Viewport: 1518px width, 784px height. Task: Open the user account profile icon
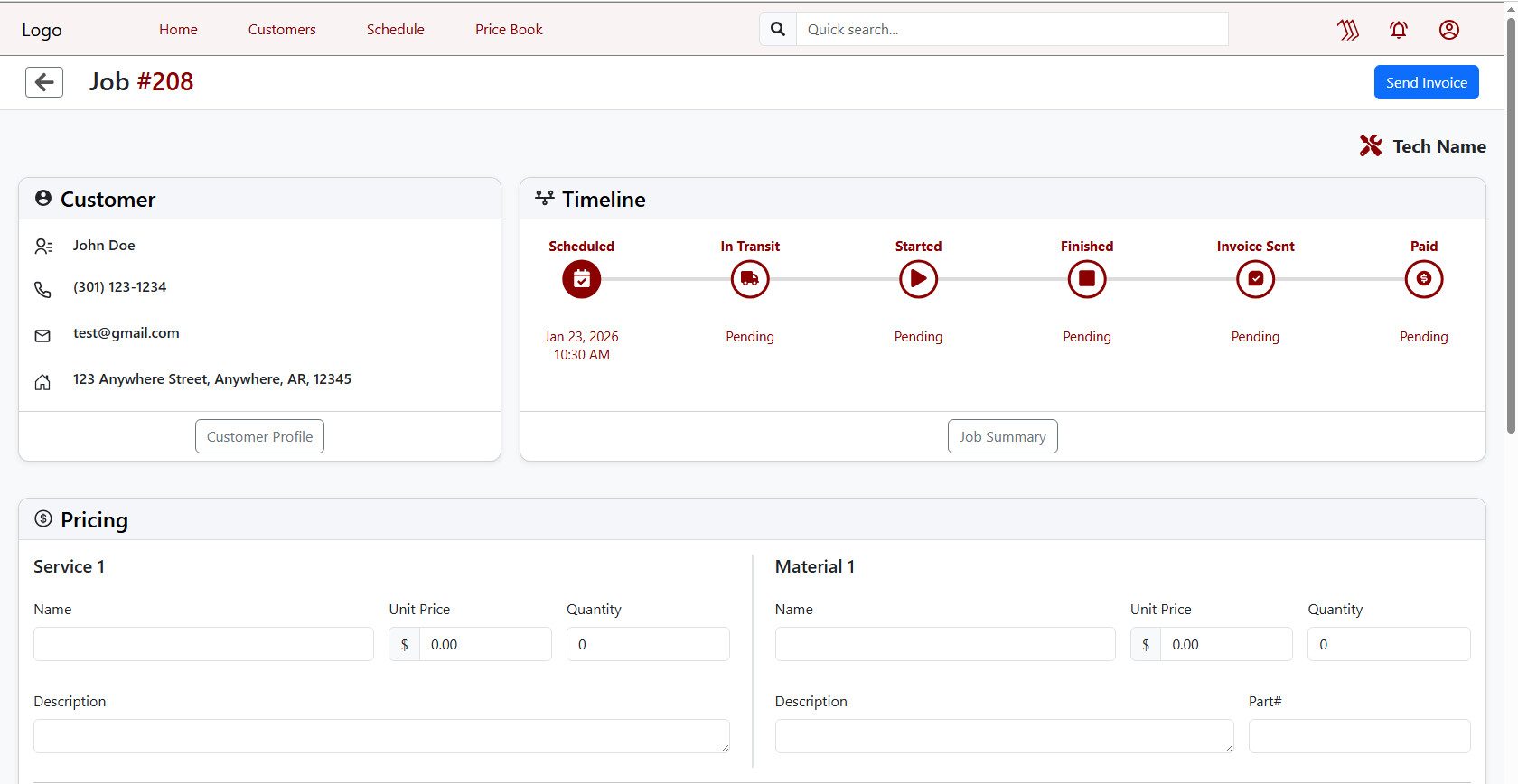coord(1449,30)
